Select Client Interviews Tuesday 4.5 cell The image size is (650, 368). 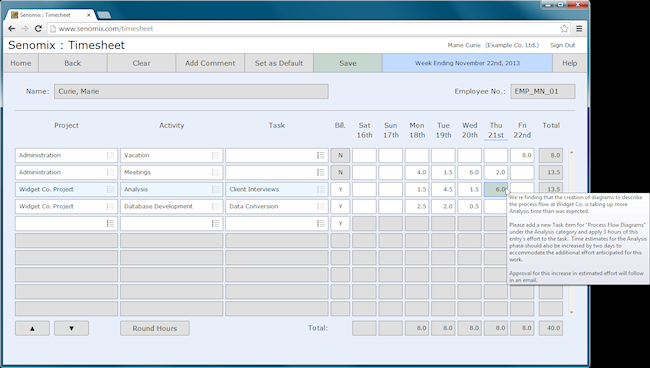pos(443,189)
